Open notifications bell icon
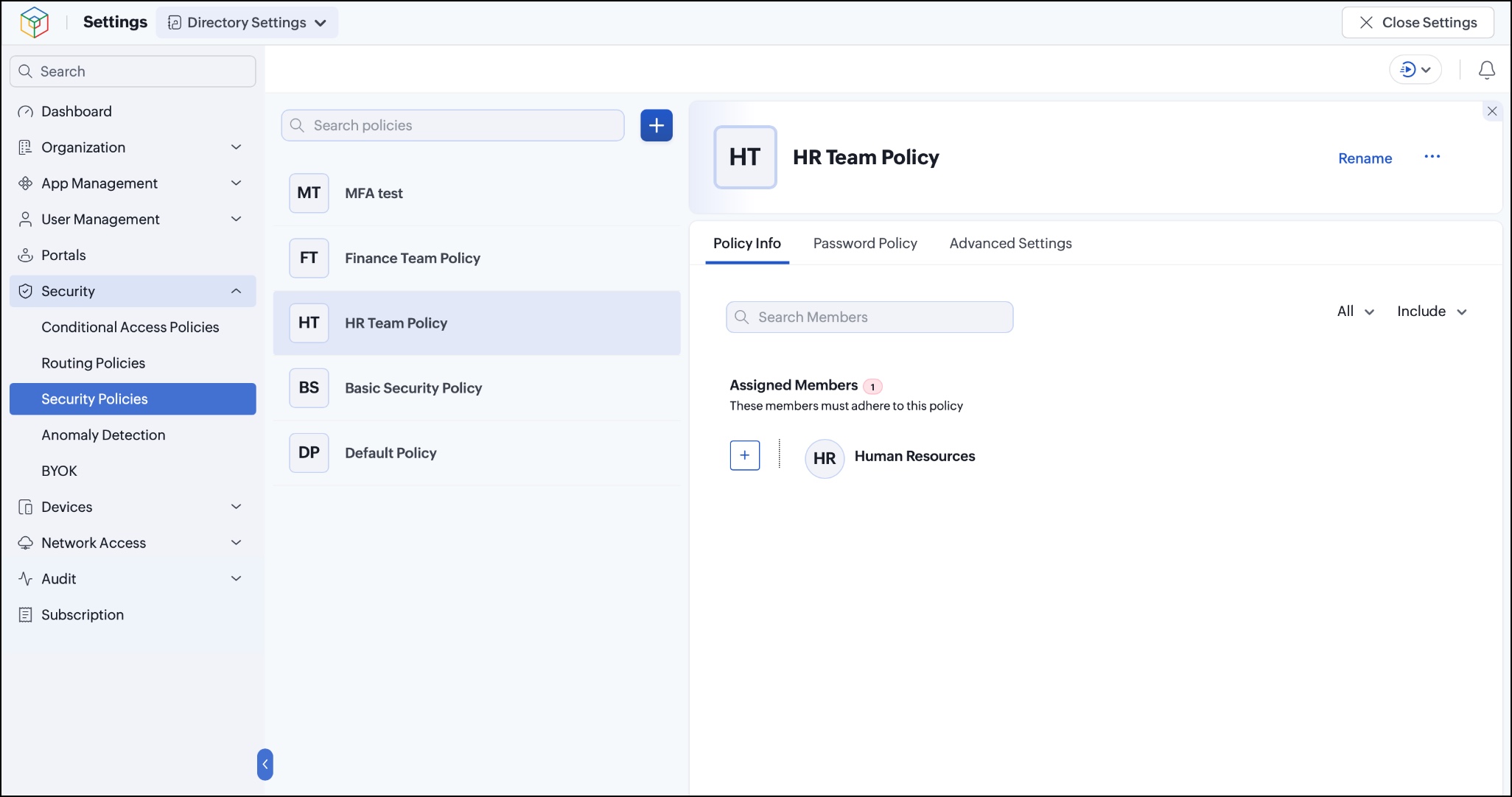The height and width of the screenshot is (797, 1512). (1487, 70)
